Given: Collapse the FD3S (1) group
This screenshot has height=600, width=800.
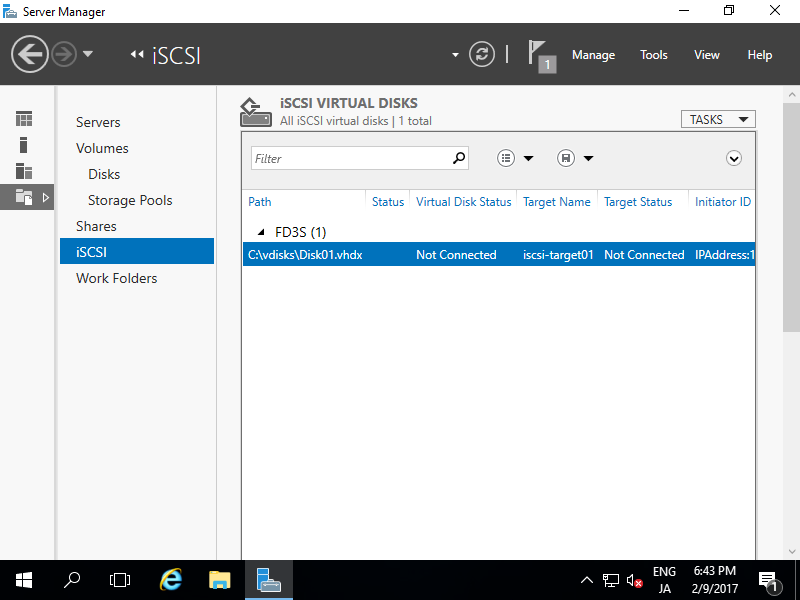Looking at the screenshot, I should (x=261, y=232).
